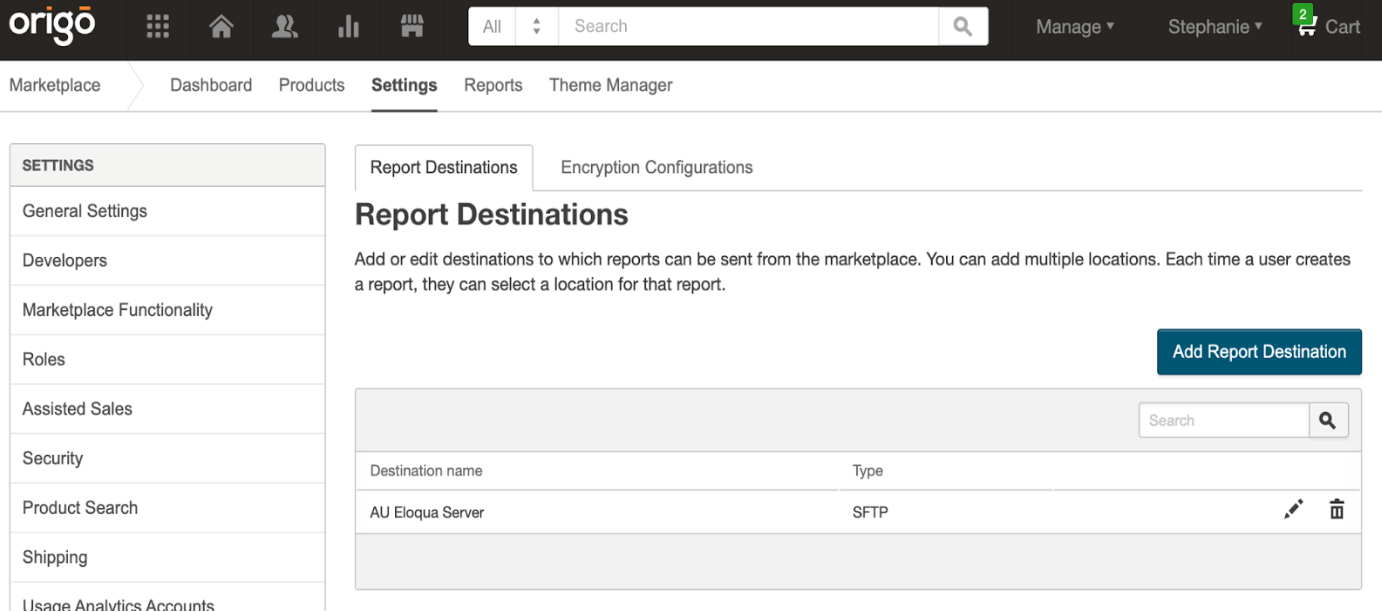This screenshot has height=612, width=1382.
Task: Open Assisted Sales in sidebar
Action: pos(168,408)
